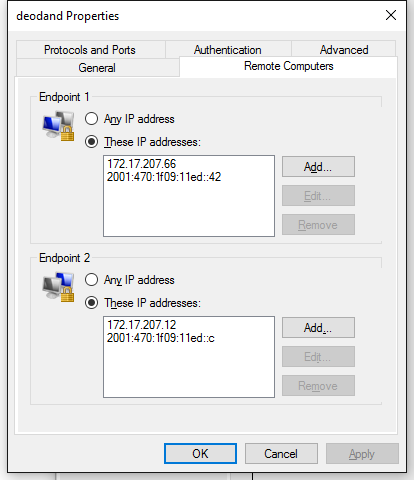414x480 pixels.
Task: Confirm changes with the OK button
Action: [x=200, y=453]
